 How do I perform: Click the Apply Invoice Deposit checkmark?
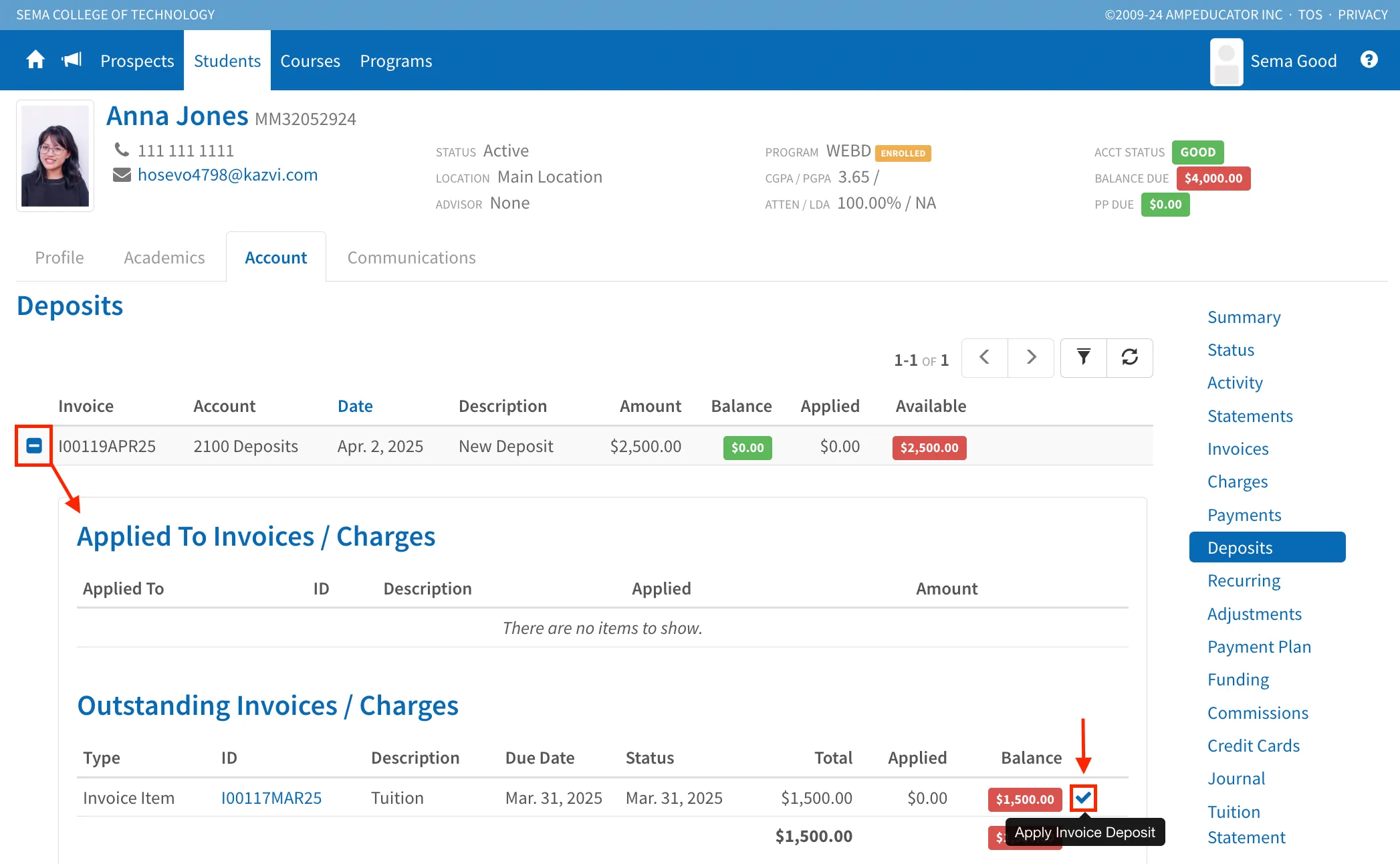[1083, 798]
